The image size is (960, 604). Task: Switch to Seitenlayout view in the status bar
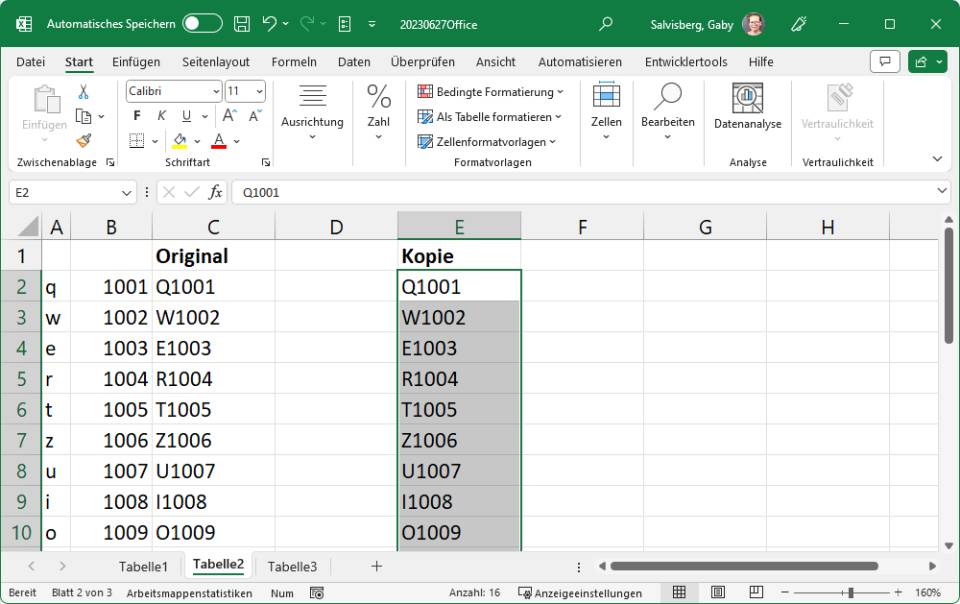click(716, 592)
